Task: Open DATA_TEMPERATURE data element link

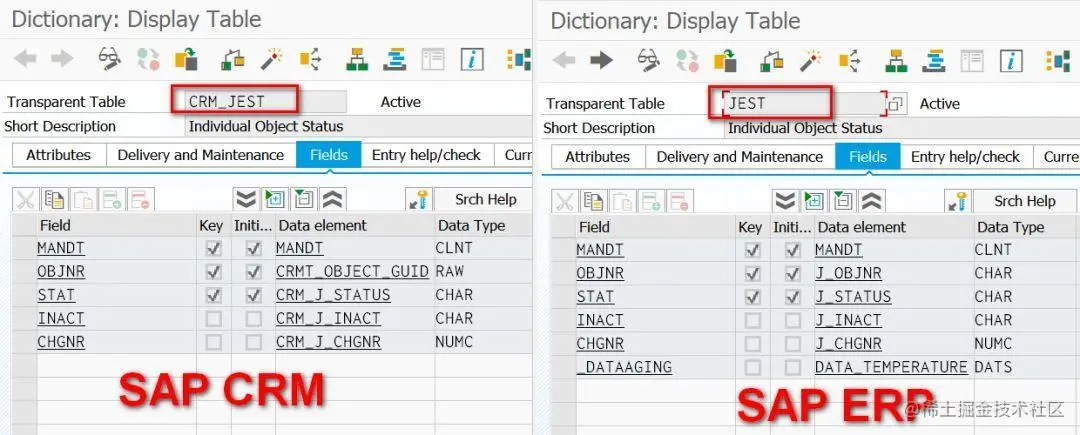Action: point(891,367)
